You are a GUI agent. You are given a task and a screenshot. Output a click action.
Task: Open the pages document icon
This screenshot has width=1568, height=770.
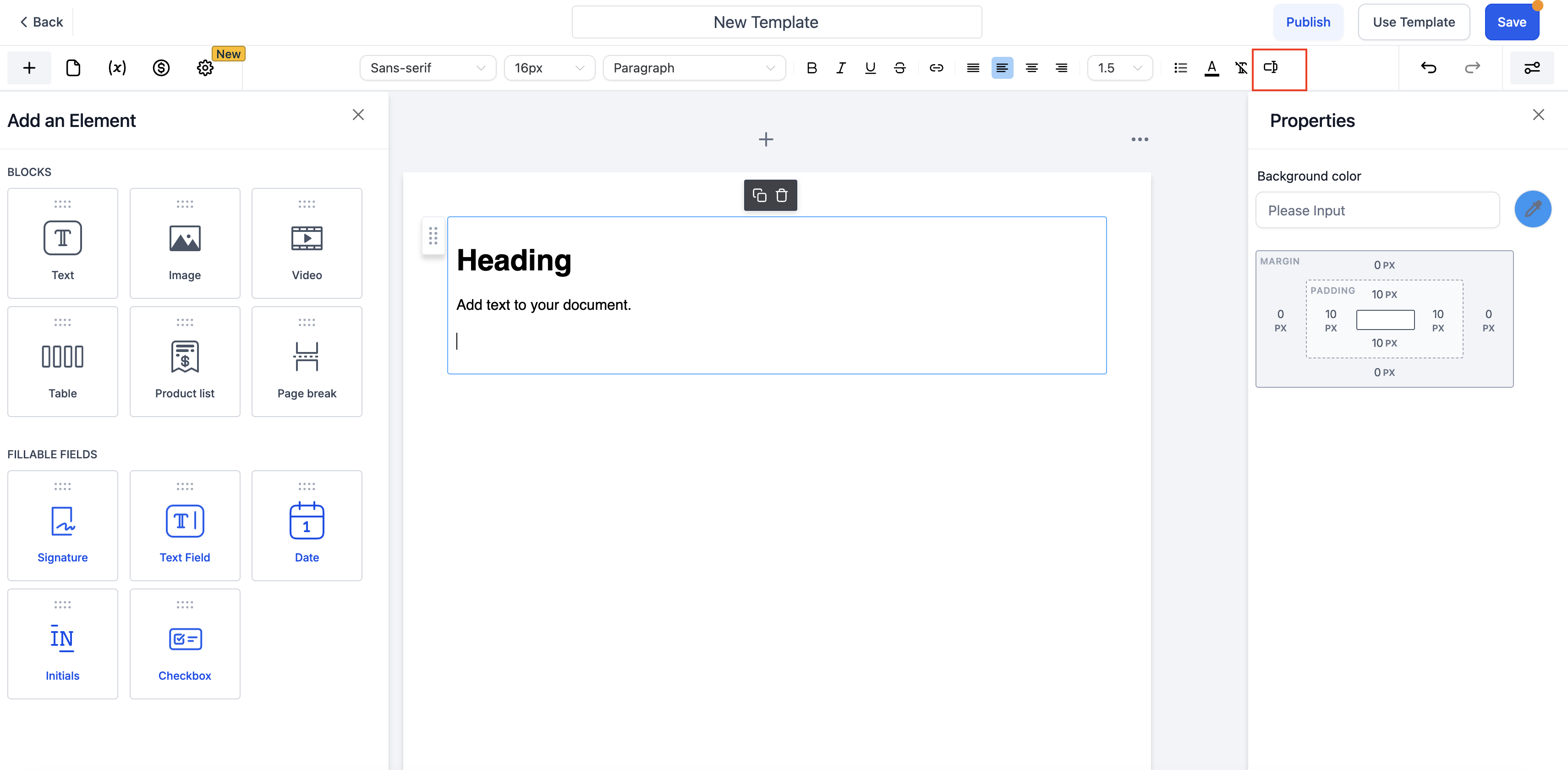pos(73,67)
